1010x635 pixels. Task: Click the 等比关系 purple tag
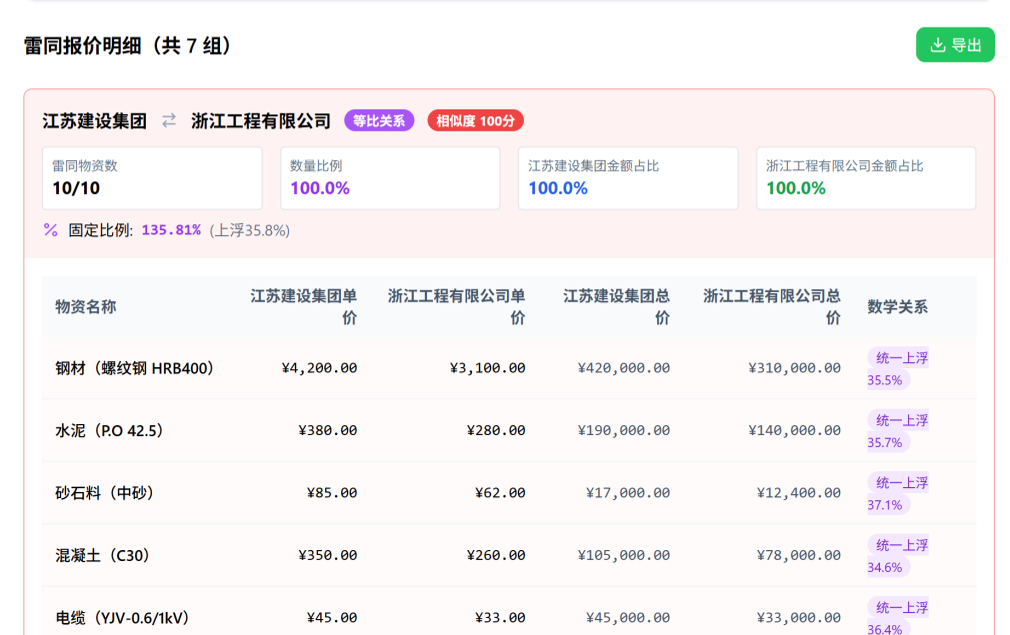pos(379,120)
